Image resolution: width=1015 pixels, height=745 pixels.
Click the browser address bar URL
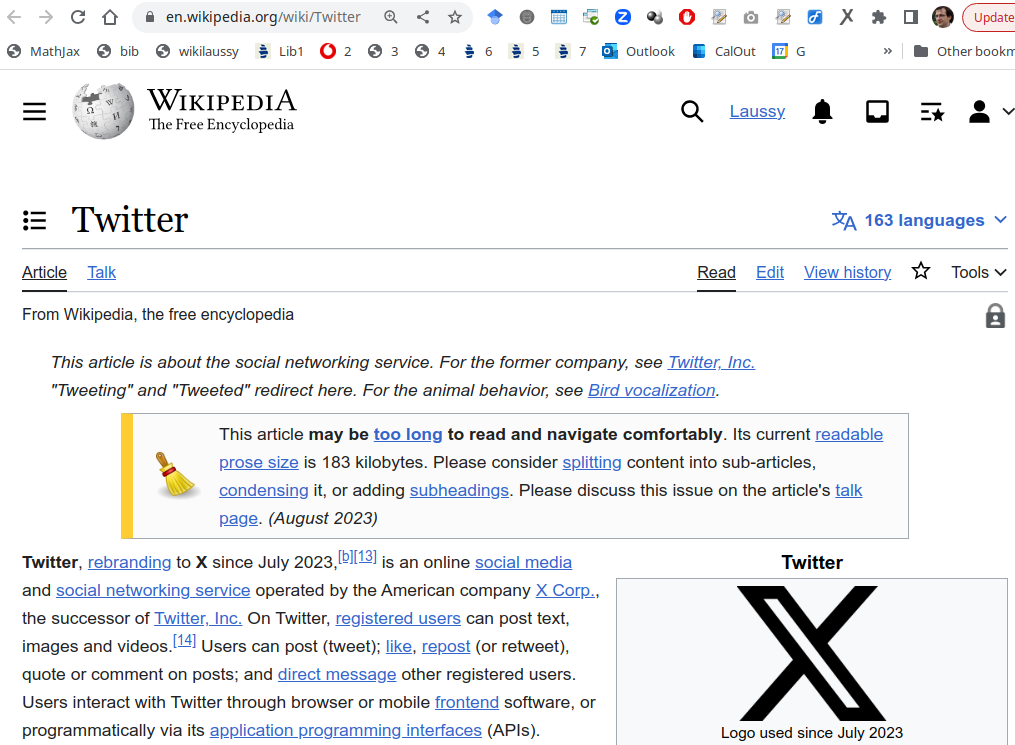click(263, 17)
